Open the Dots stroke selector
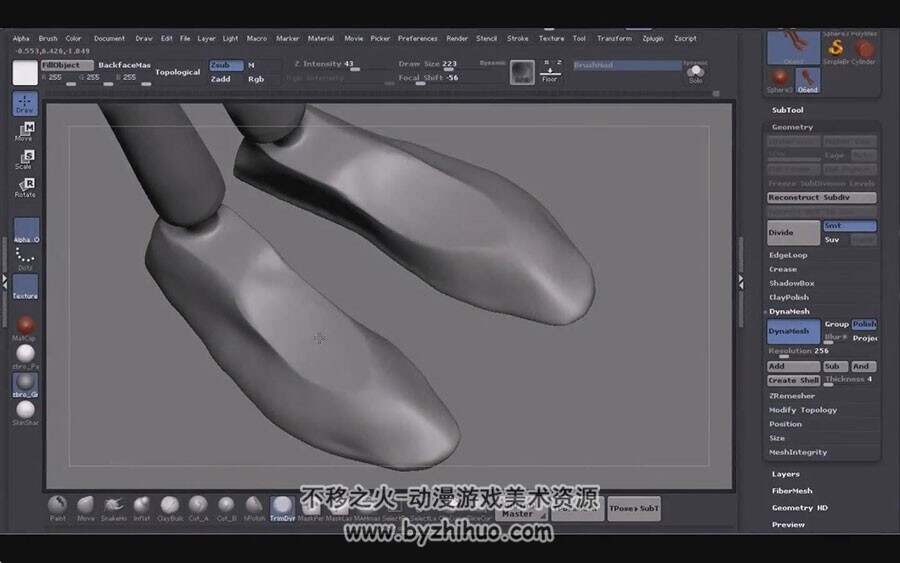This screenshot has width=900, height=563. [x=25, y=258]
